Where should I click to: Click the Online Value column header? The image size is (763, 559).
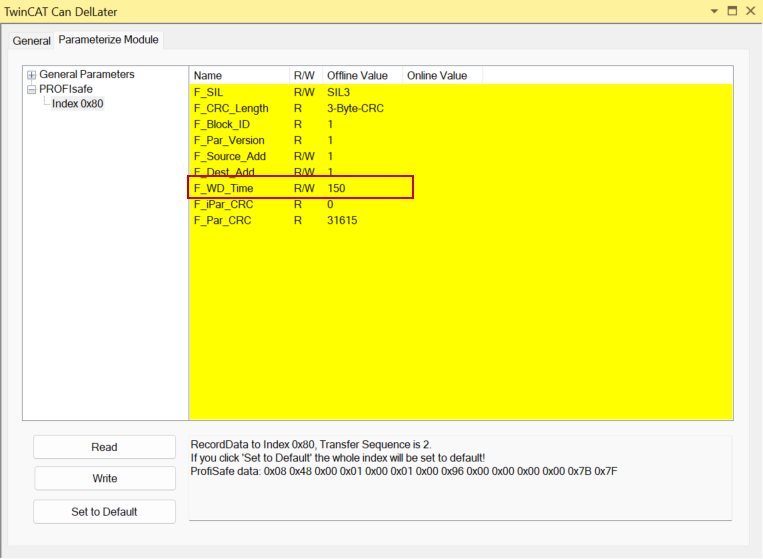[x=442, y=75]
